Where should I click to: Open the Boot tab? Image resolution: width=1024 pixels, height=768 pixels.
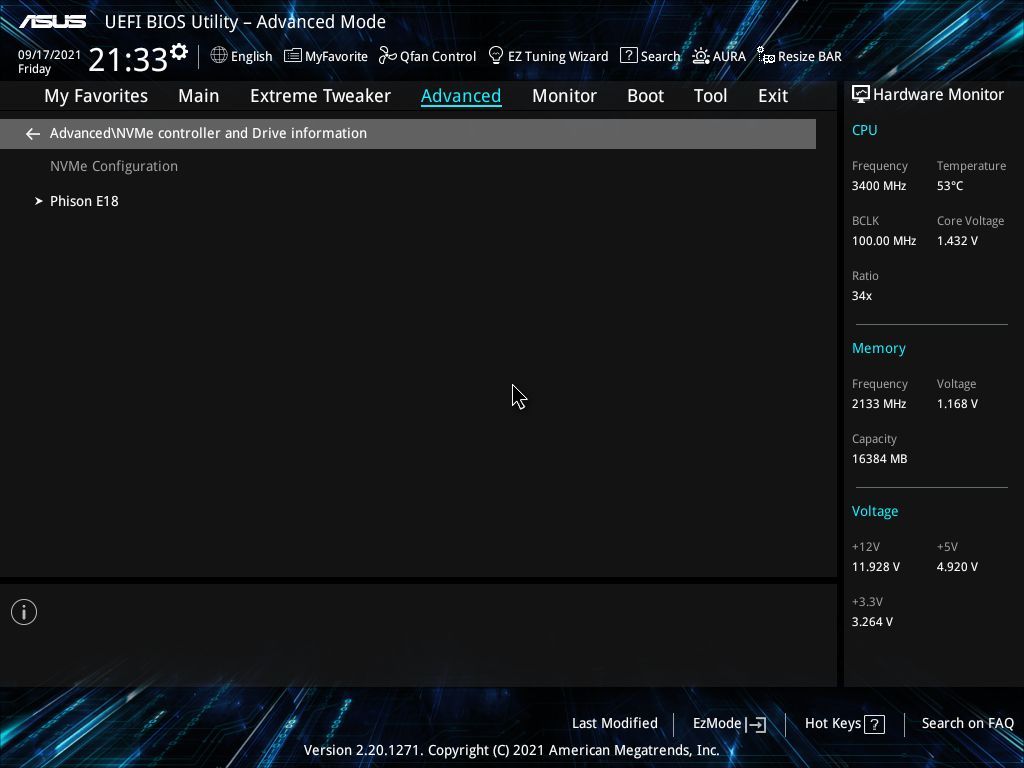645,96
